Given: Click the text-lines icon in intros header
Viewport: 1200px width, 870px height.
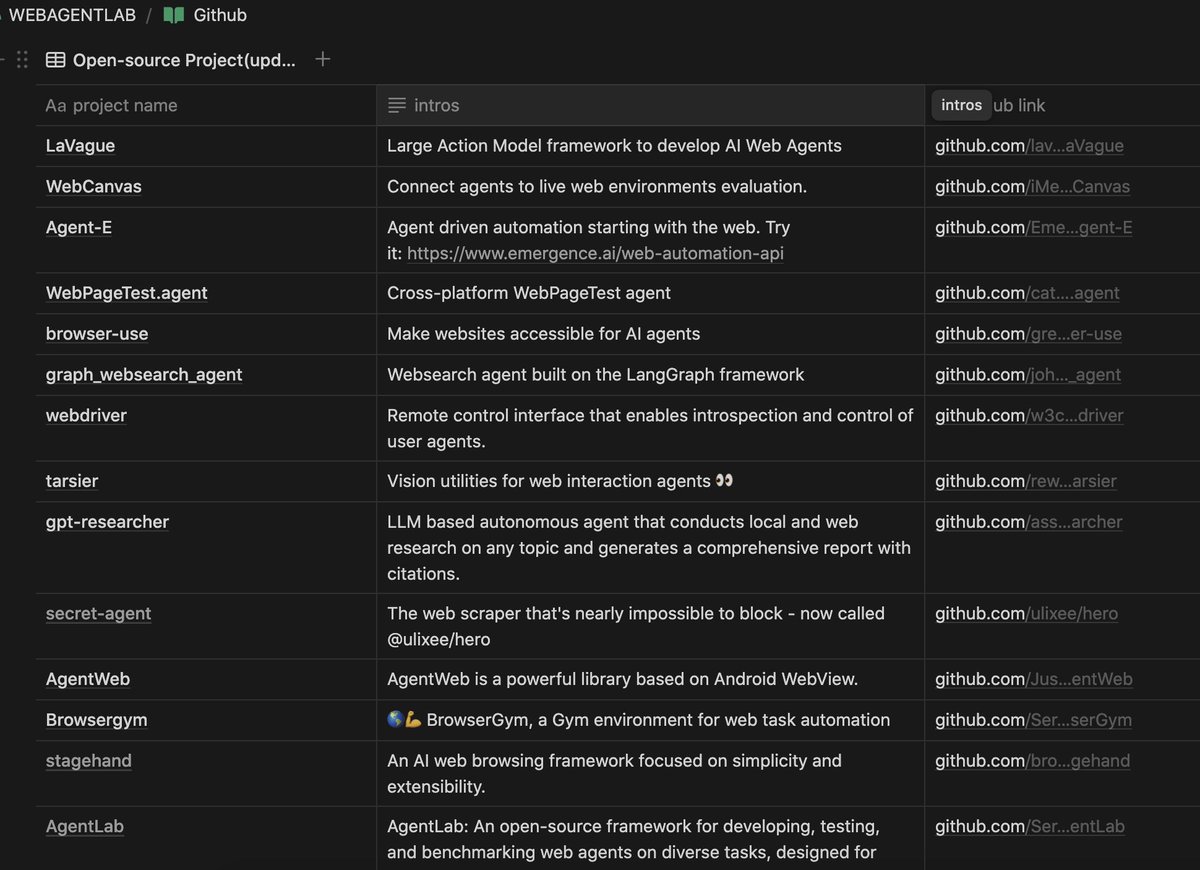Looking at the screenshot, I should (x=397, y=105).
